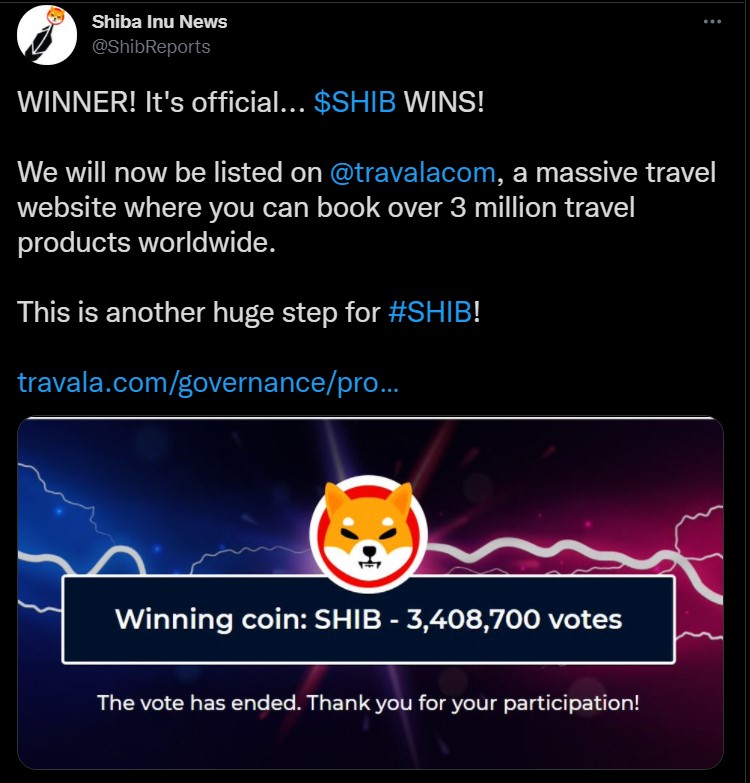Click the 'WINS!' word after $SHIB
The image size is (750, 783).
pos(444,102)
